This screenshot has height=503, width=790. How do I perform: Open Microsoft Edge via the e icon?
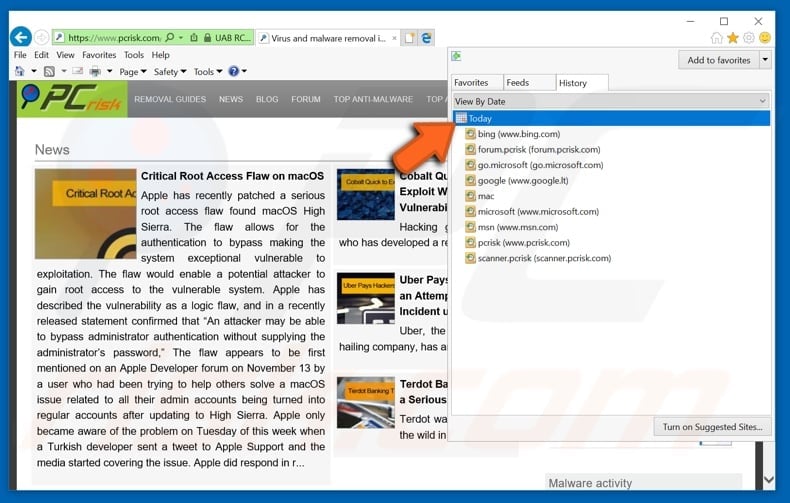pos(426,38)
